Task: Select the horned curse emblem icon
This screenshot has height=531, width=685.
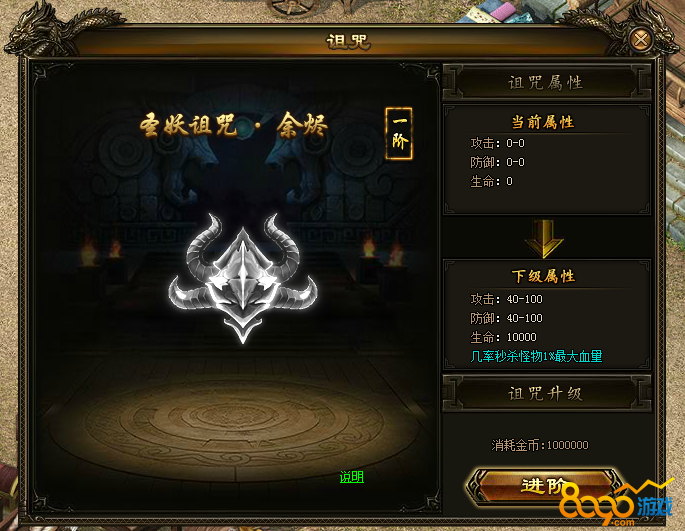Action: [243, 278]
